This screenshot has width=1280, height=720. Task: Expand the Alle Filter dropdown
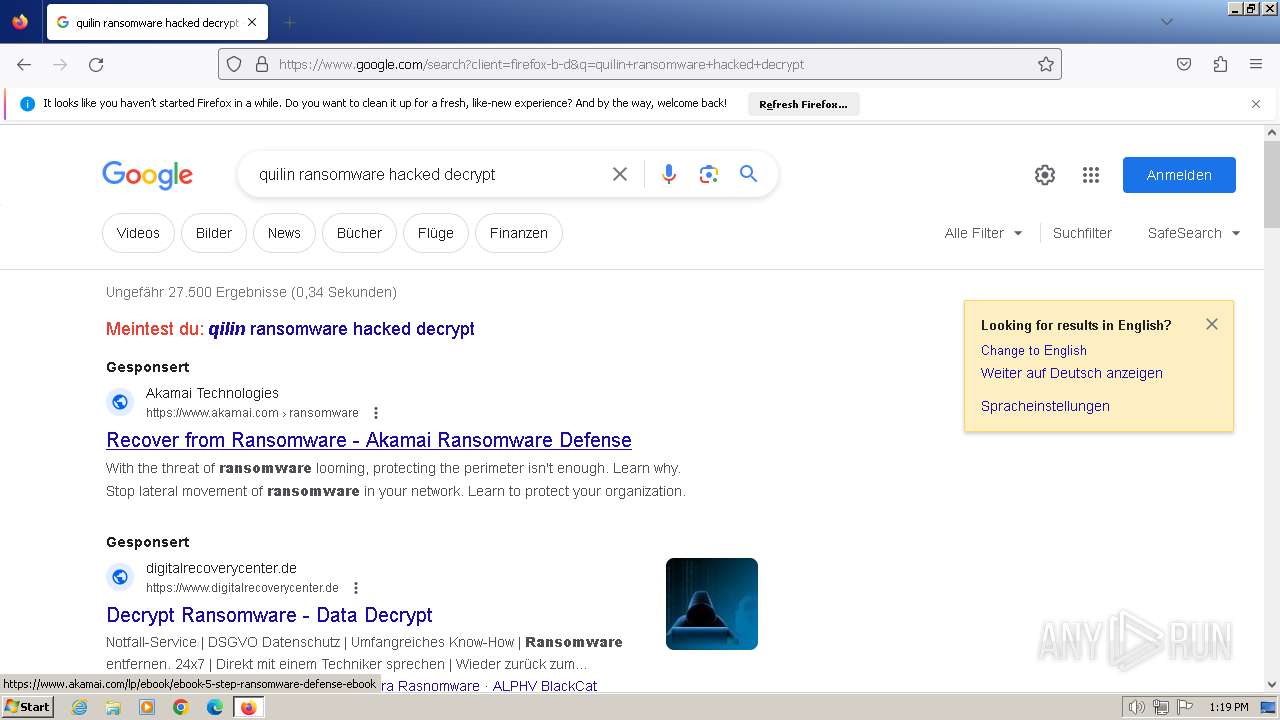click(x=984, y=233)
